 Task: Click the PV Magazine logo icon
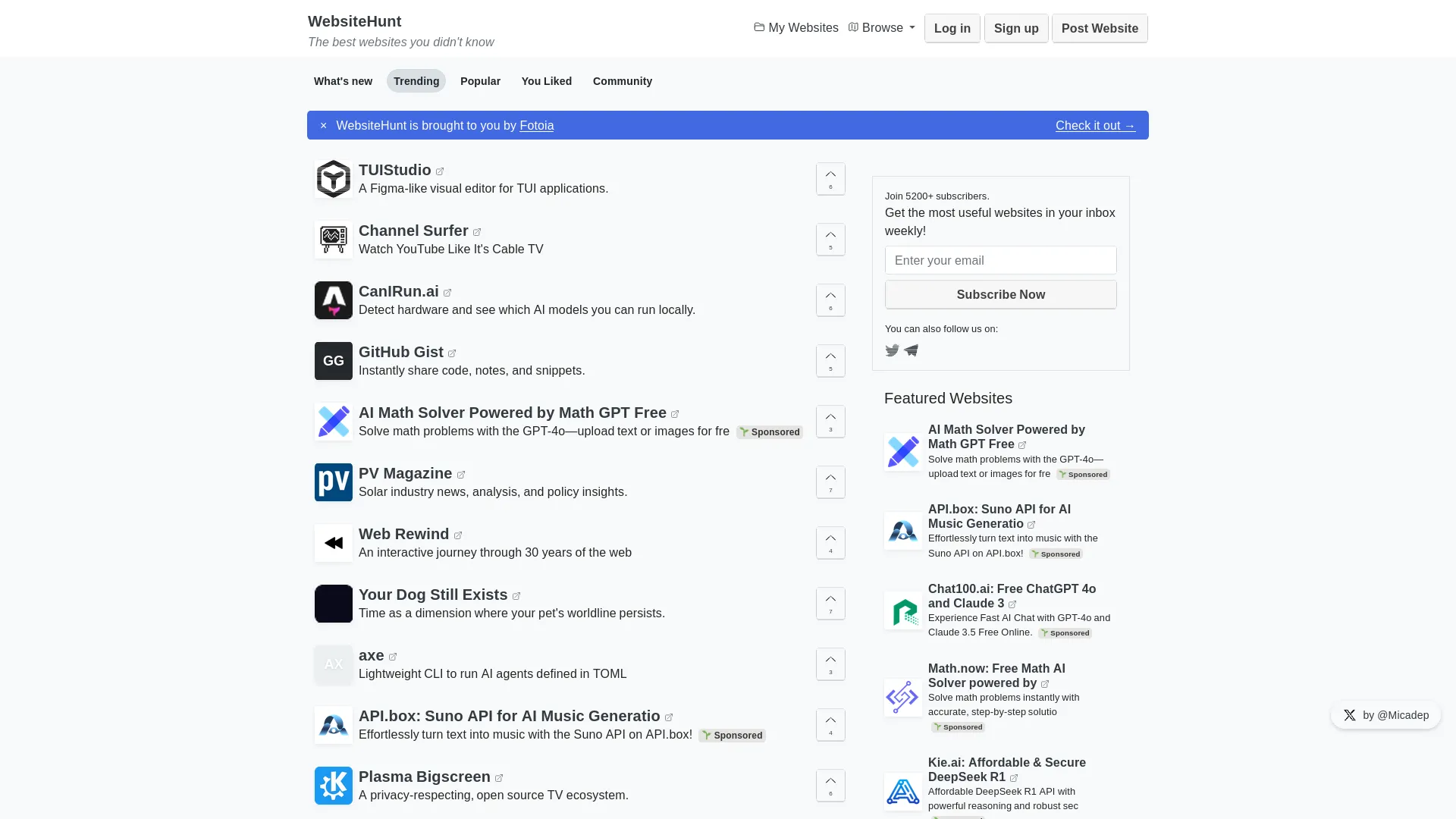(334, 482)
